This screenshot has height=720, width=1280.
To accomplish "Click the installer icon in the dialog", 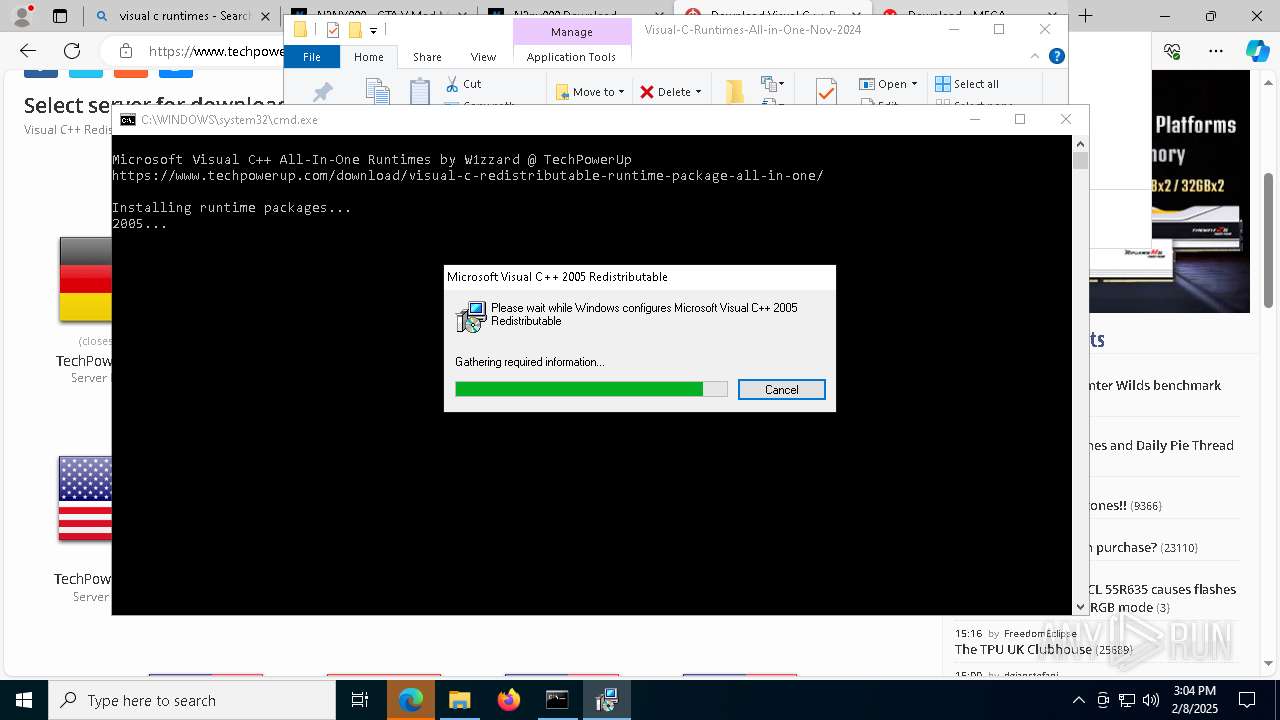I will 471,317.
